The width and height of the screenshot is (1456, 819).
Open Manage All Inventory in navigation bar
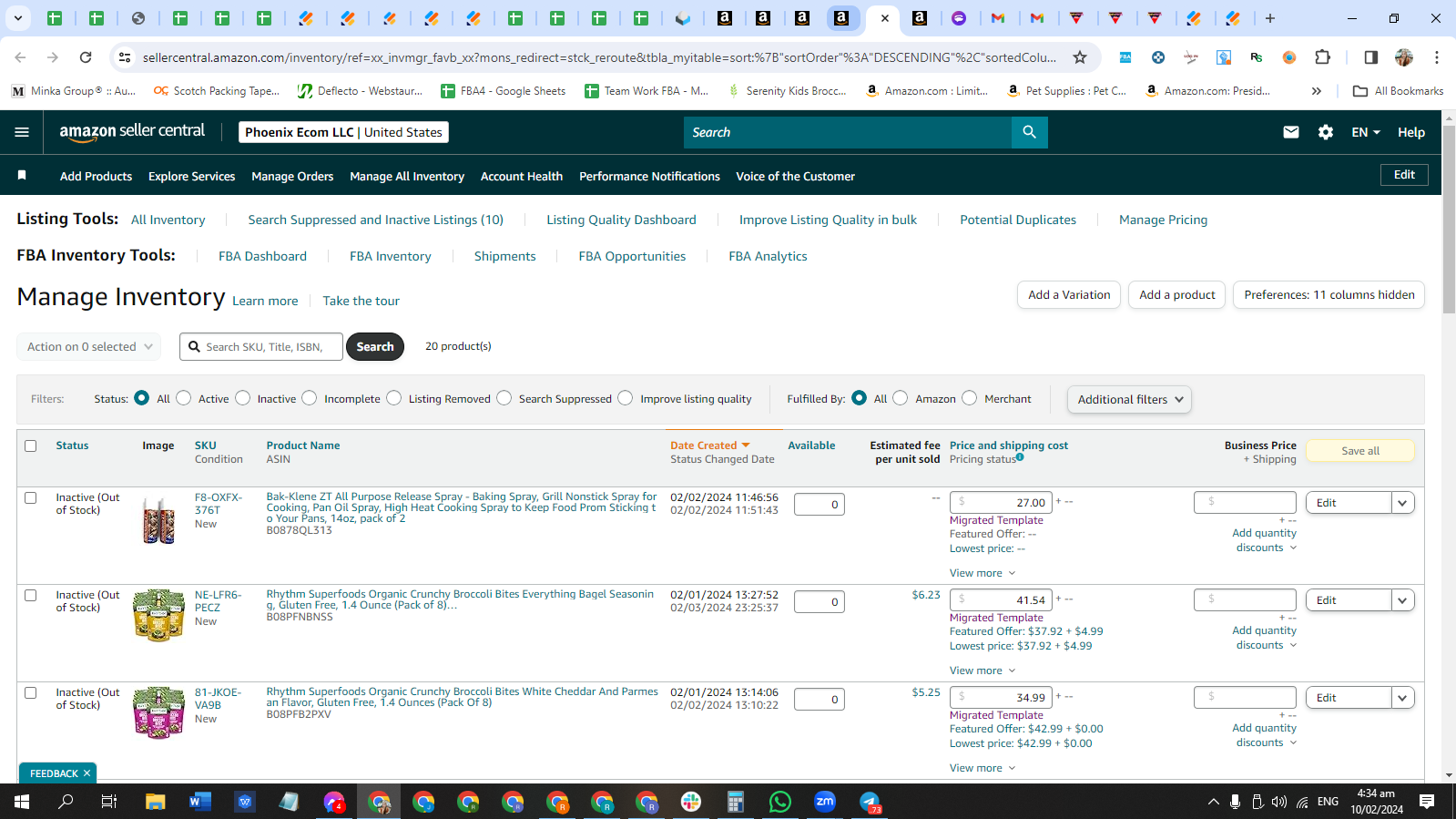(x=407, y=176)
